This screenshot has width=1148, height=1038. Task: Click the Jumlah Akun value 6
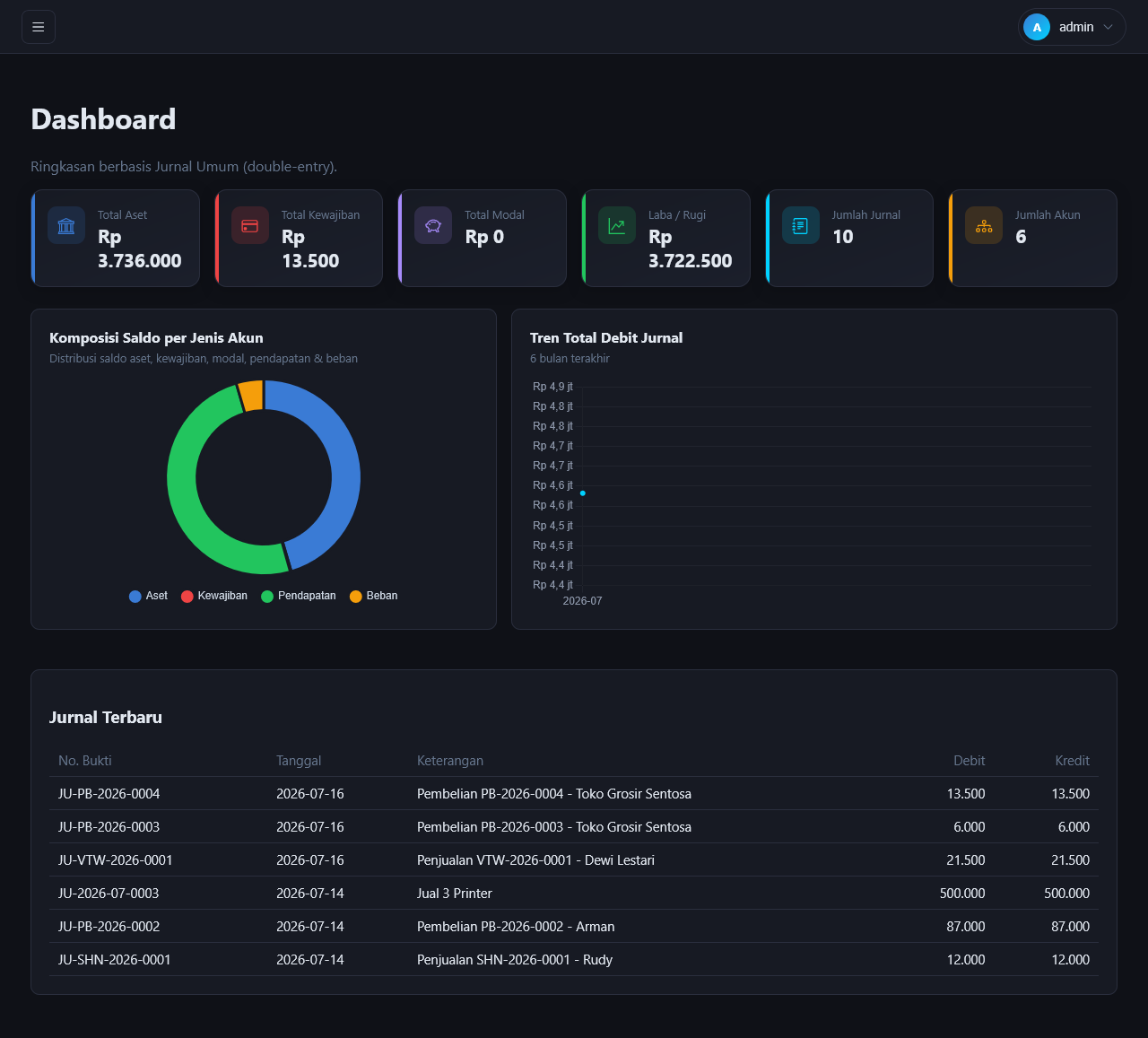[x=1021, y=237]
